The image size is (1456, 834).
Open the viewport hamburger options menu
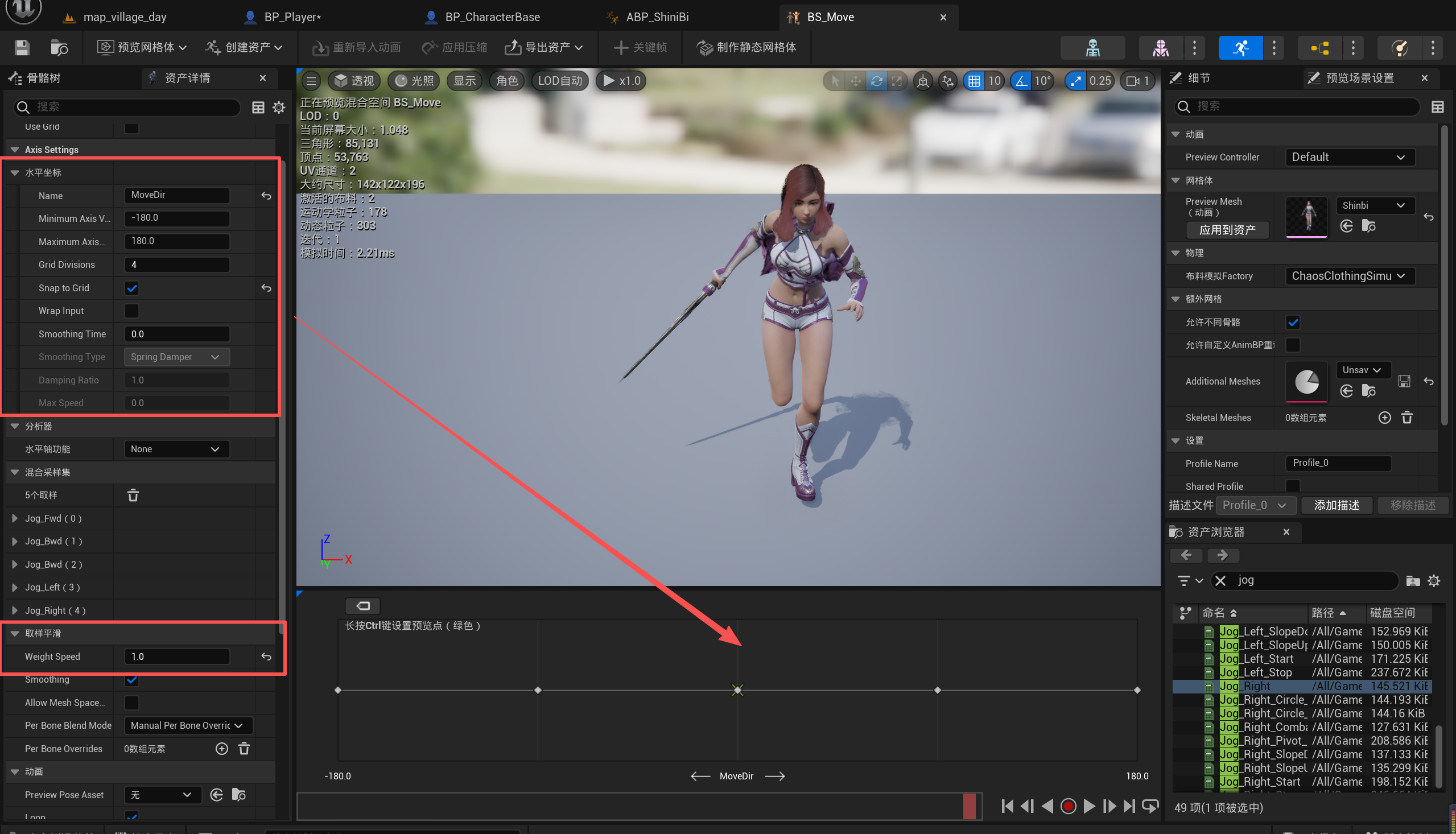pyautogui.click(x=311, y=81)
